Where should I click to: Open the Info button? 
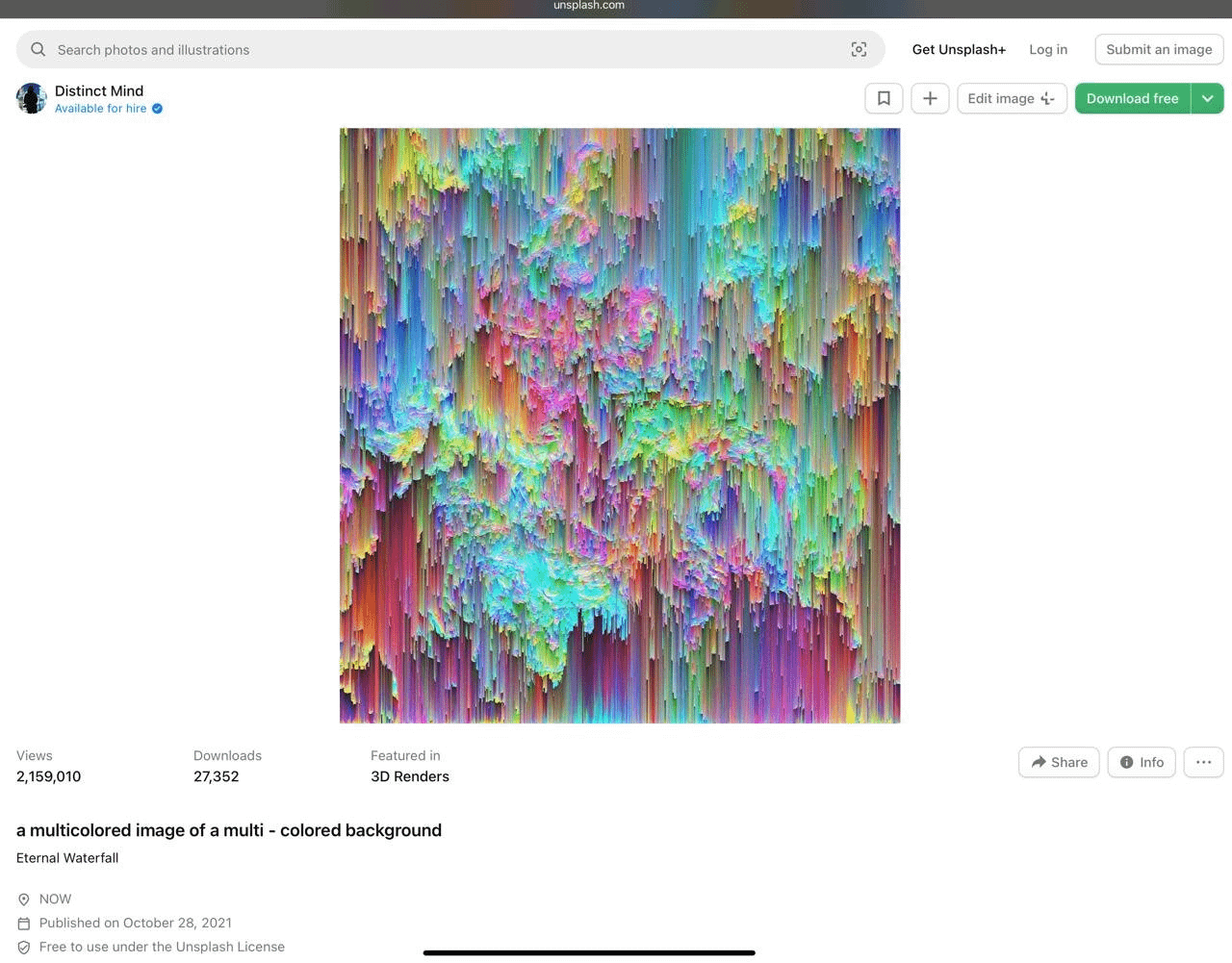point(1142,762)
